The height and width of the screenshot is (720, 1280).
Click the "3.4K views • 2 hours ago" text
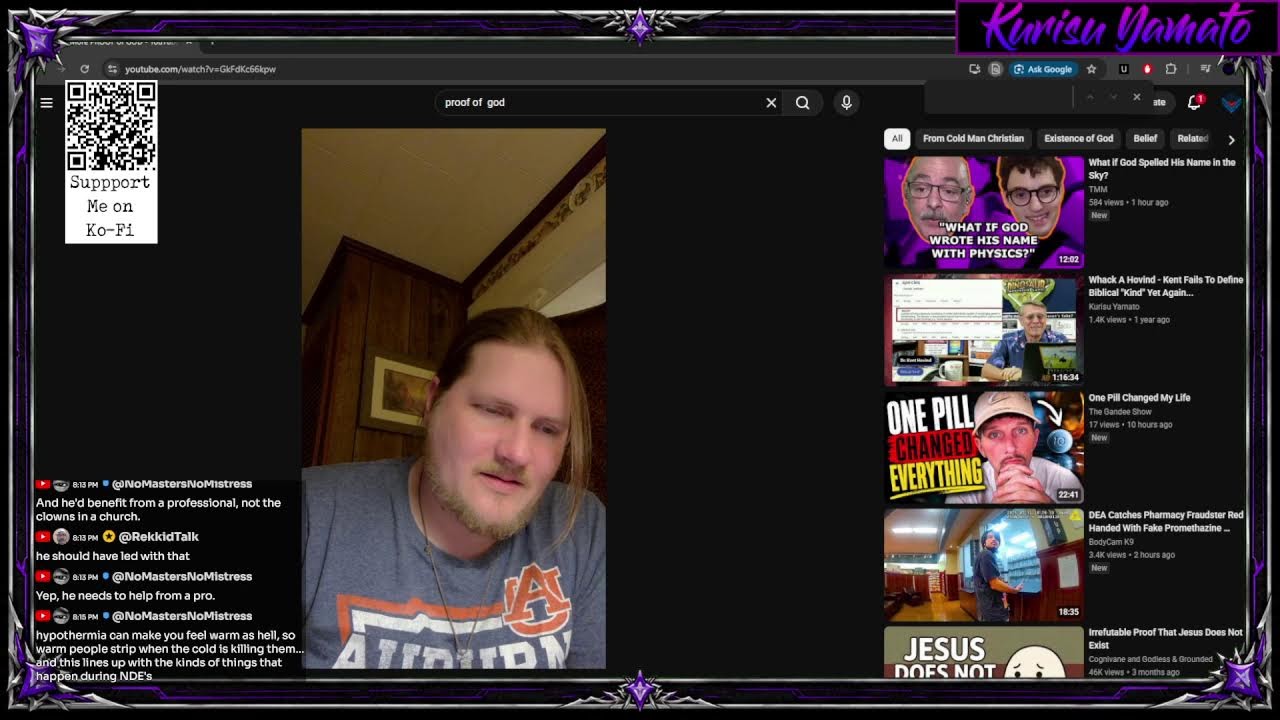1132,555
